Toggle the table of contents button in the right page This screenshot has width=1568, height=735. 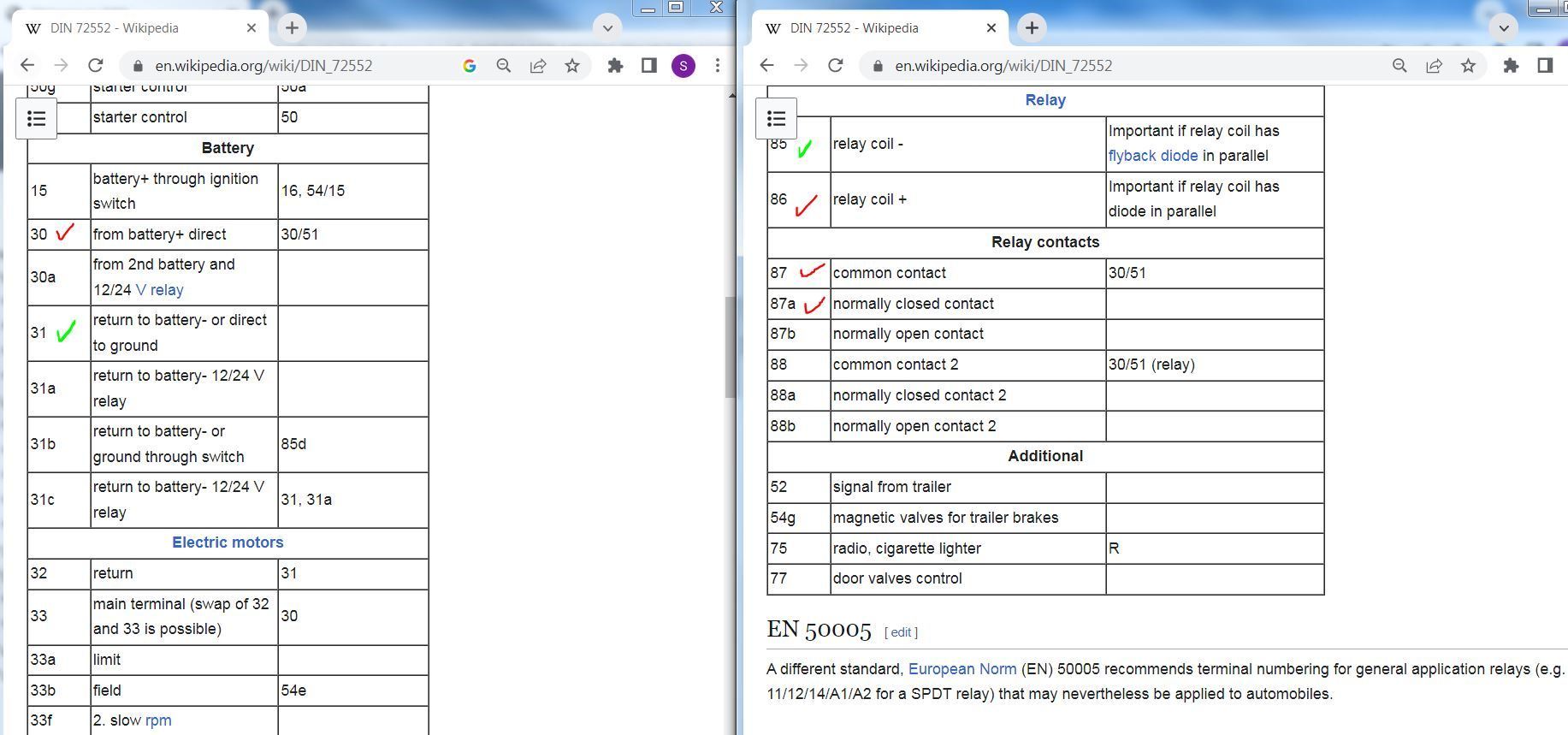[776, 118]
